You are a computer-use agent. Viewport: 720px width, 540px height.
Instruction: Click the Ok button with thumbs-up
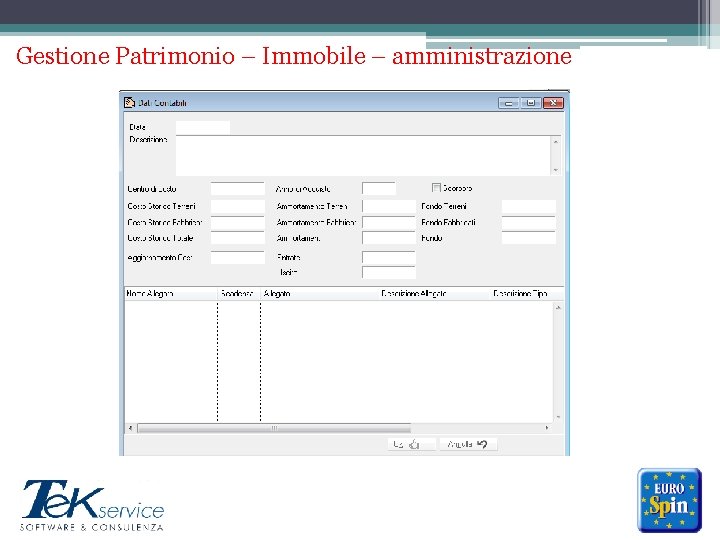point(411,444)
